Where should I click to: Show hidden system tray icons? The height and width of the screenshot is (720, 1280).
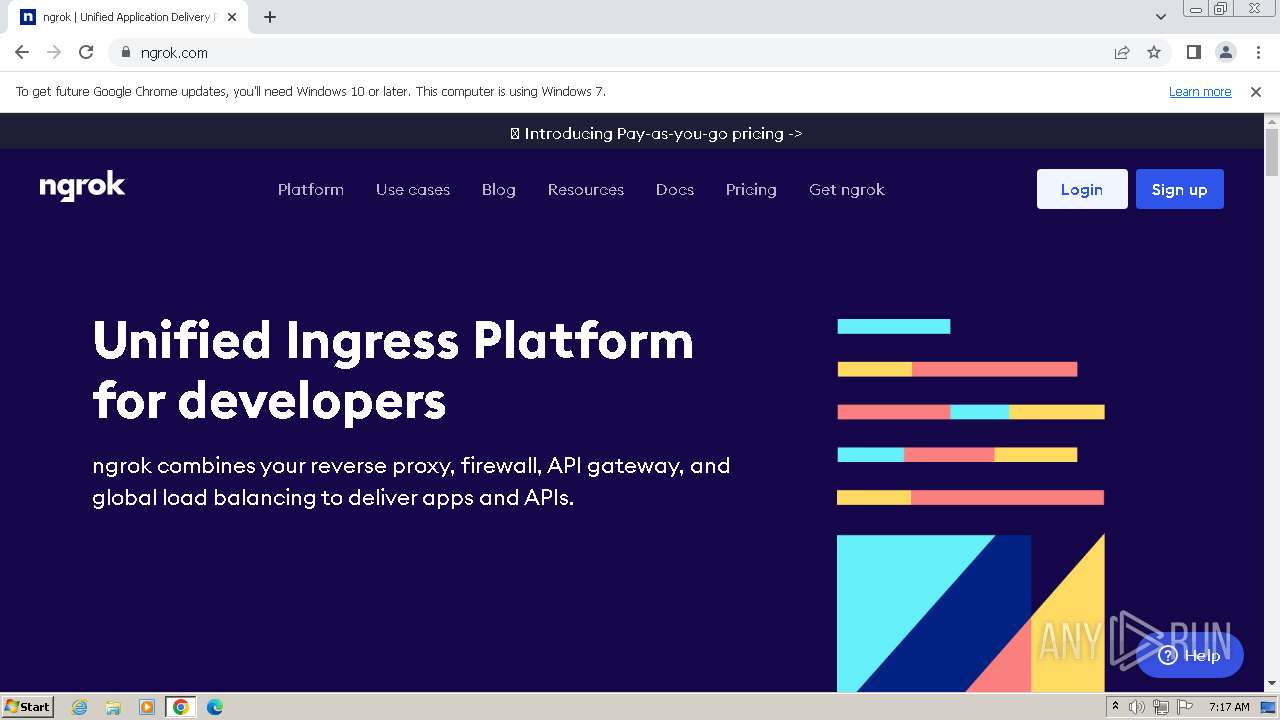[x=1116, y=707]
